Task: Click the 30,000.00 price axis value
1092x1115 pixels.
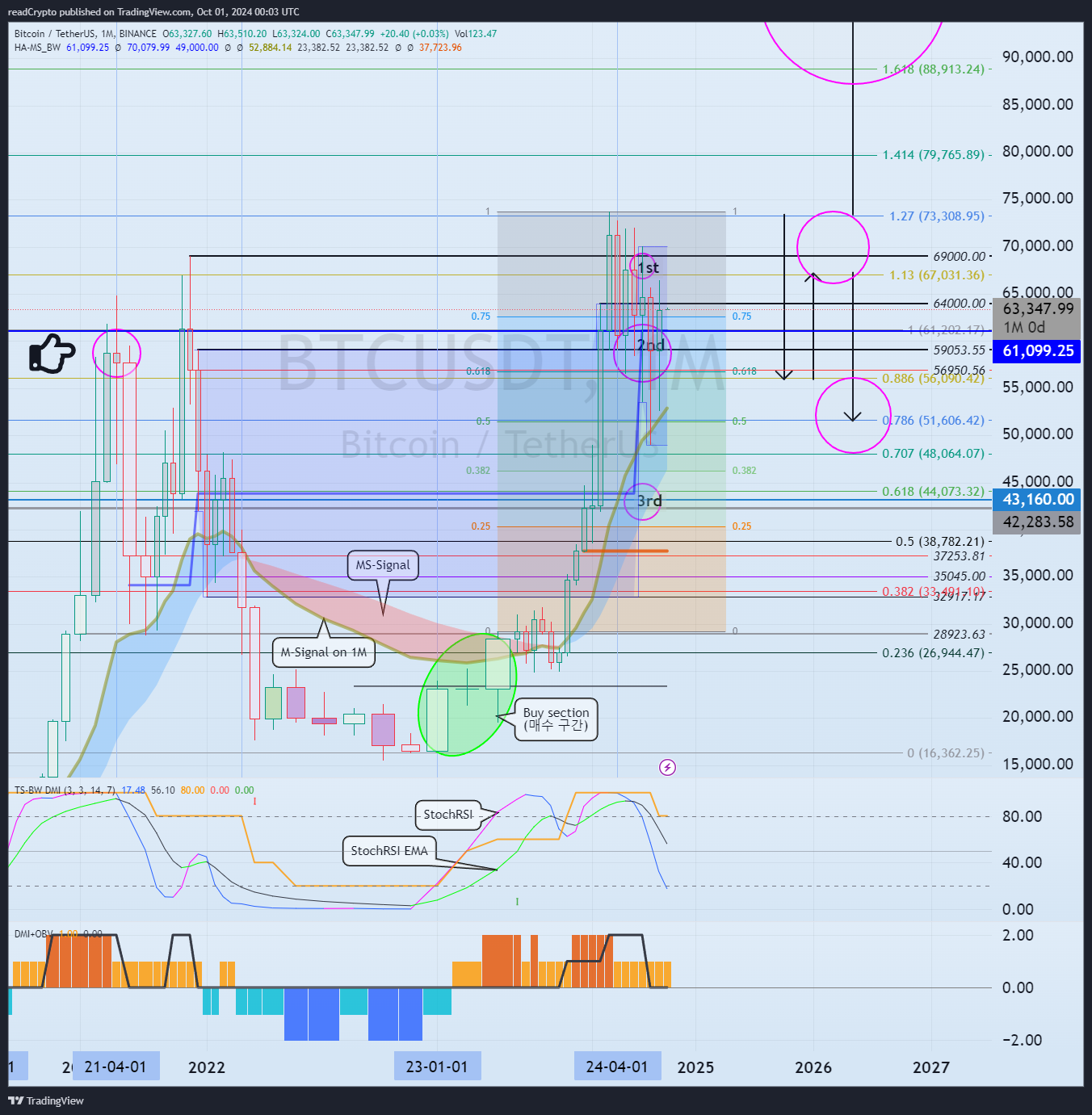Action: (1038, 622)
